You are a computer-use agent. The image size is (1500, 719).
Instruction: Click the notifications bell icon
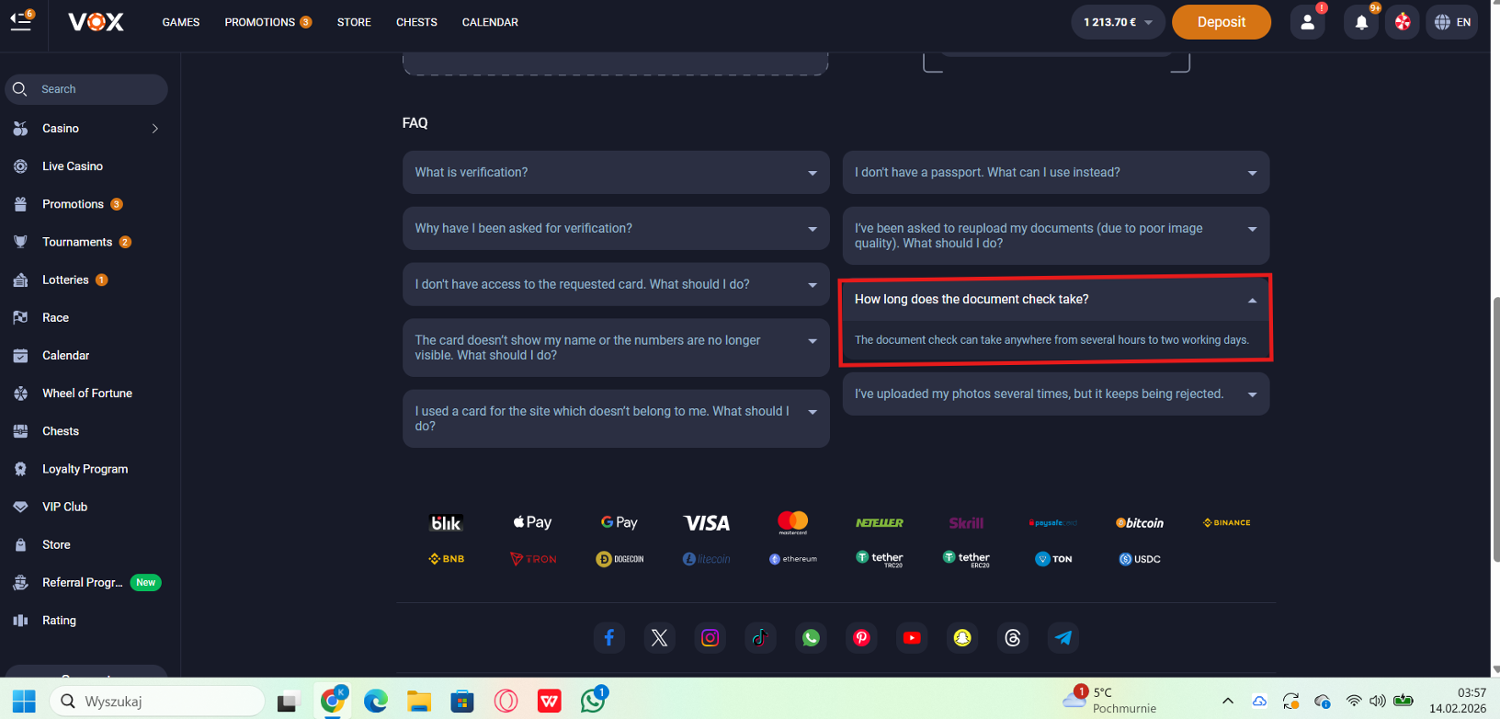click(x=1361, y=22)
